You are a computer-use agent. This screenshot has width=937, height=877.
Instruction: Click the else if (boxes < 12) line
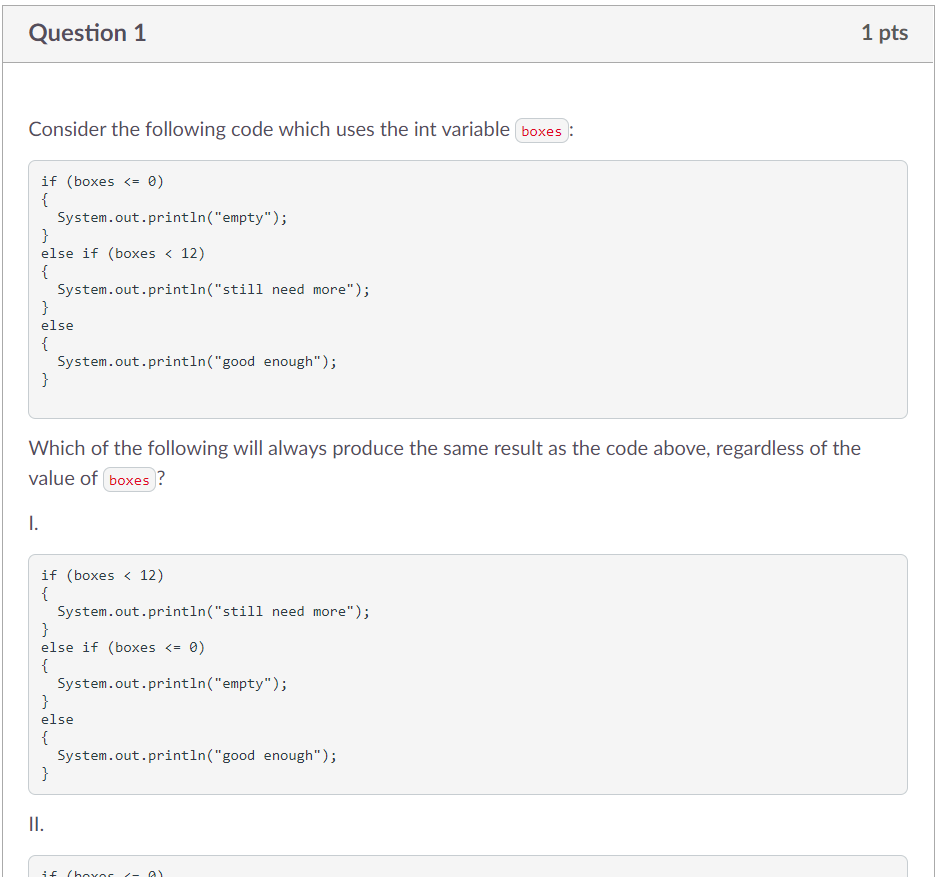pyautogui.click(x=123, y=253)
